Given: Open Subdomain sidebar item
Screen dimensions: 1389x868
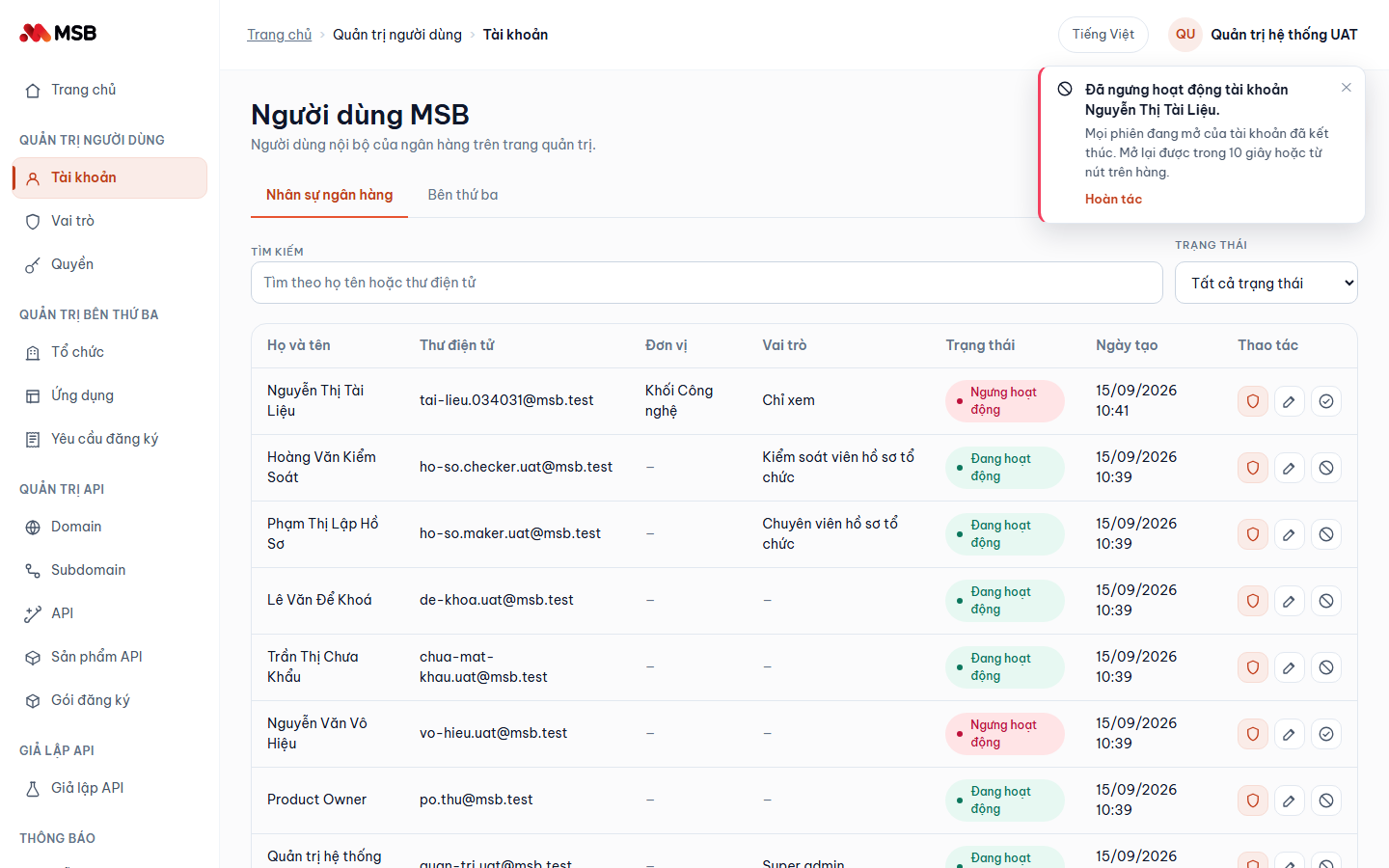Looking at the screenshot, I should [110, 570].
